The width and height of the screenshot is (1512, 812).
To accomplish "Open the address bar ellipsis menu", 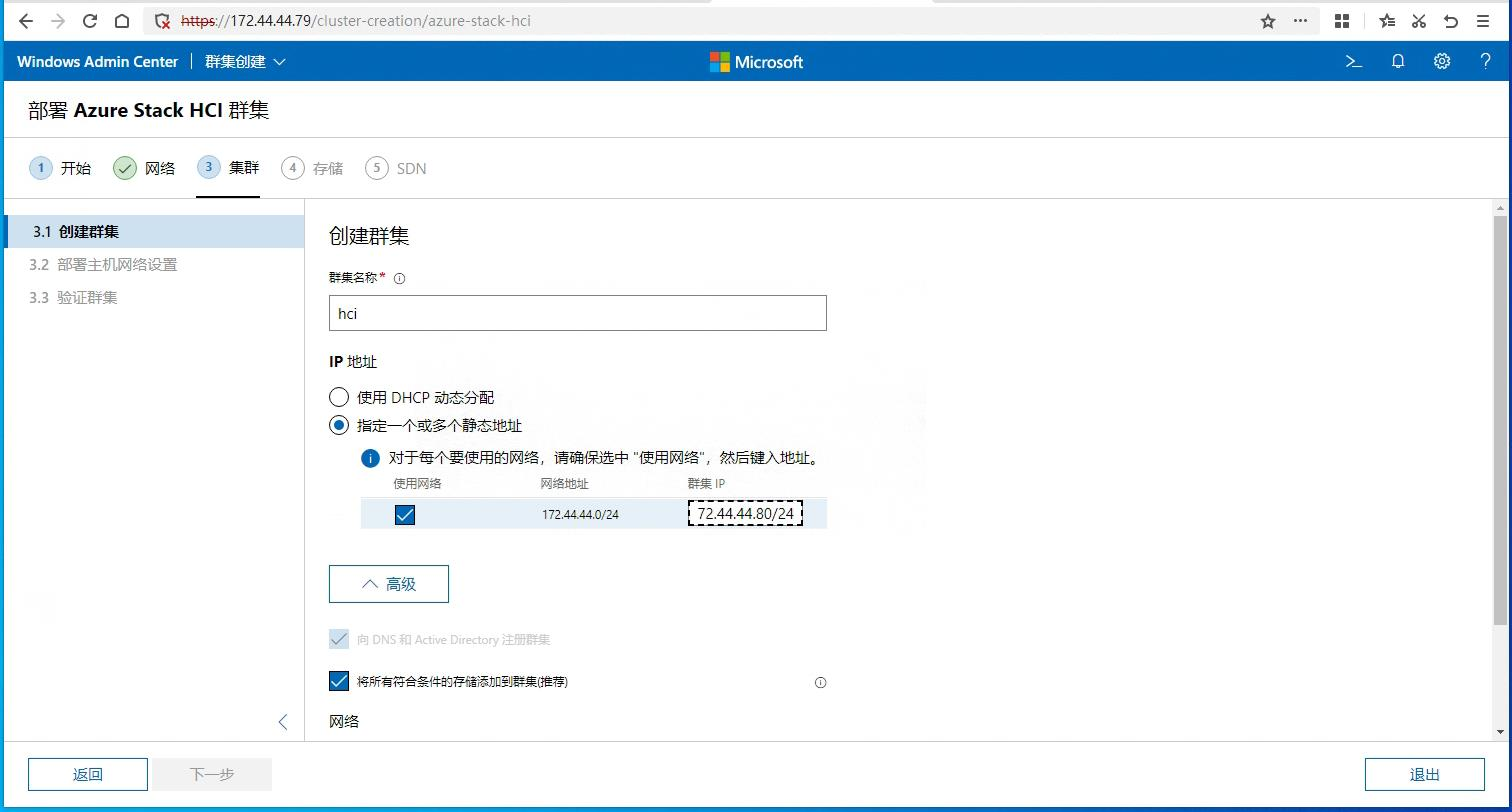I will [x=1300, y=21].
